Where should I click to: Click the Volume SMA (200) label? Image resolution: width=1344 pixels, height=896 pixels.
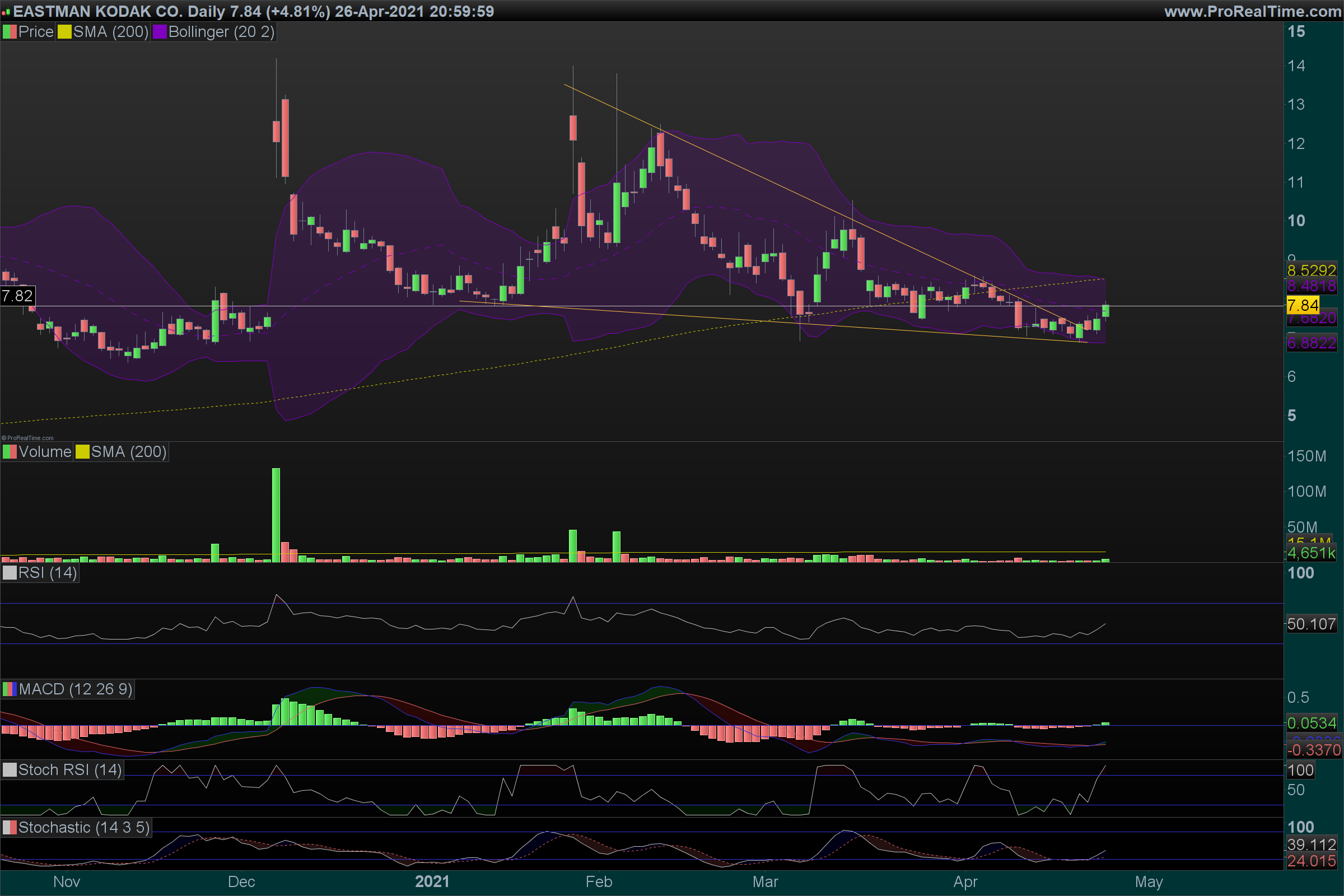(129, 452)
